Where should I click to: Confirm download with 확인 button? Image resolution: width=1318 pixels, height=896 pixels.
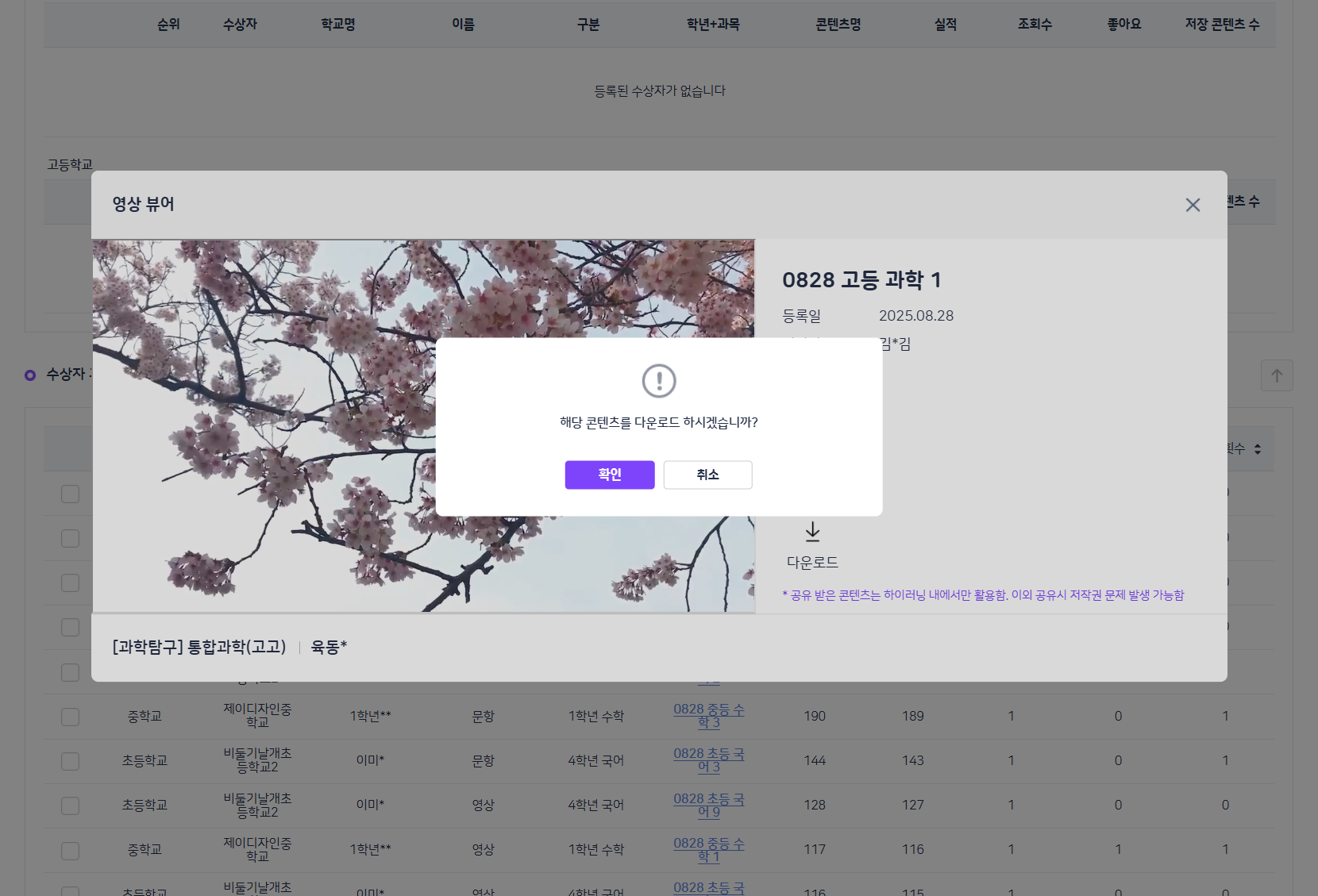click(x=610, y=475)
